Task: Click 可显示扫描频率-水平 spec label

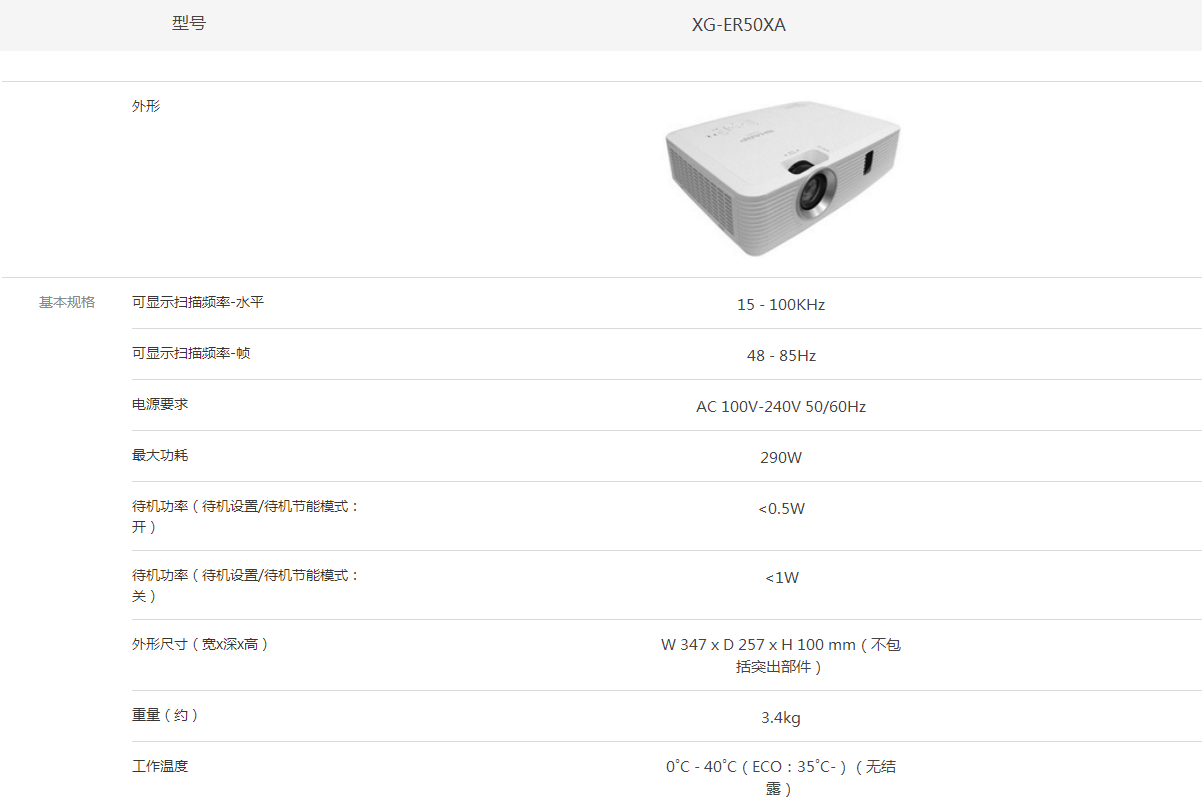Action: point(198,302)
